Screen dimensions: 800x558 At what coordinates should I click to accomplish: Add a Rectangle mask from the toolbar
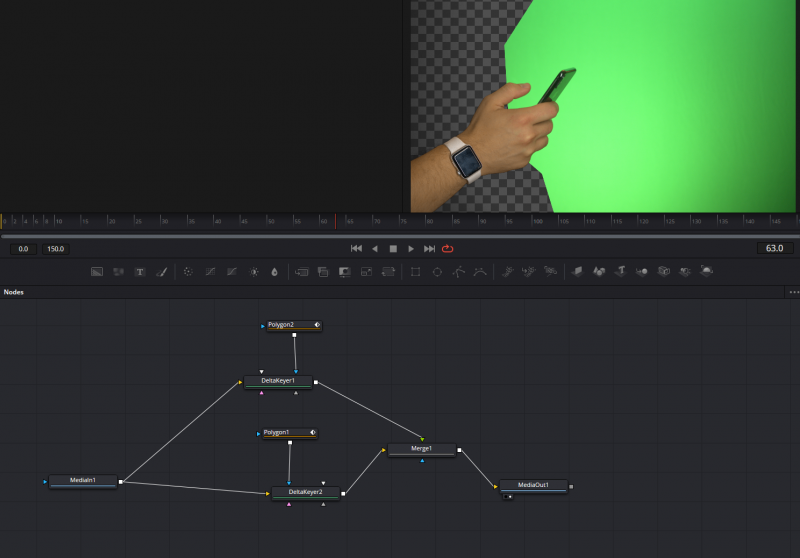pos(415,271)
